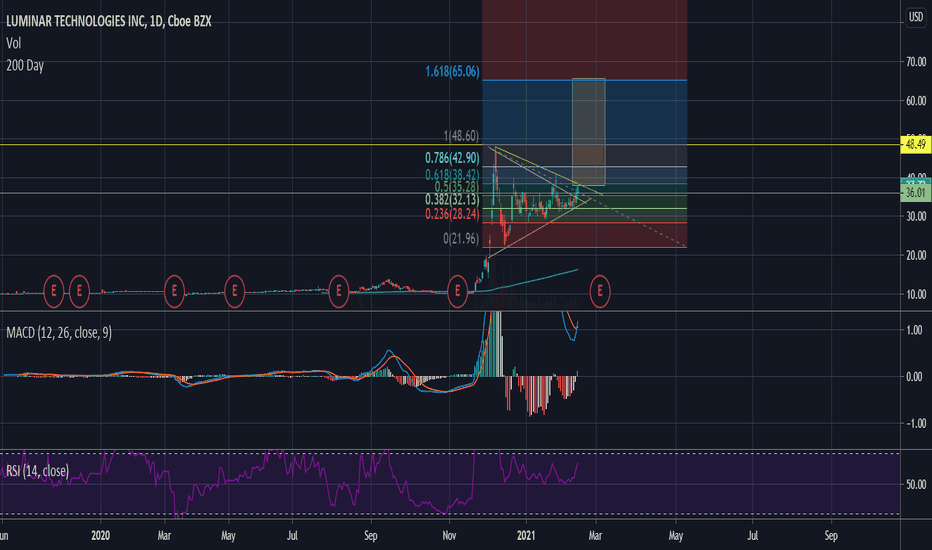Click the earnings marker at March 2021
This screenshot has height=550, width=932.
[x=600, y=291]
